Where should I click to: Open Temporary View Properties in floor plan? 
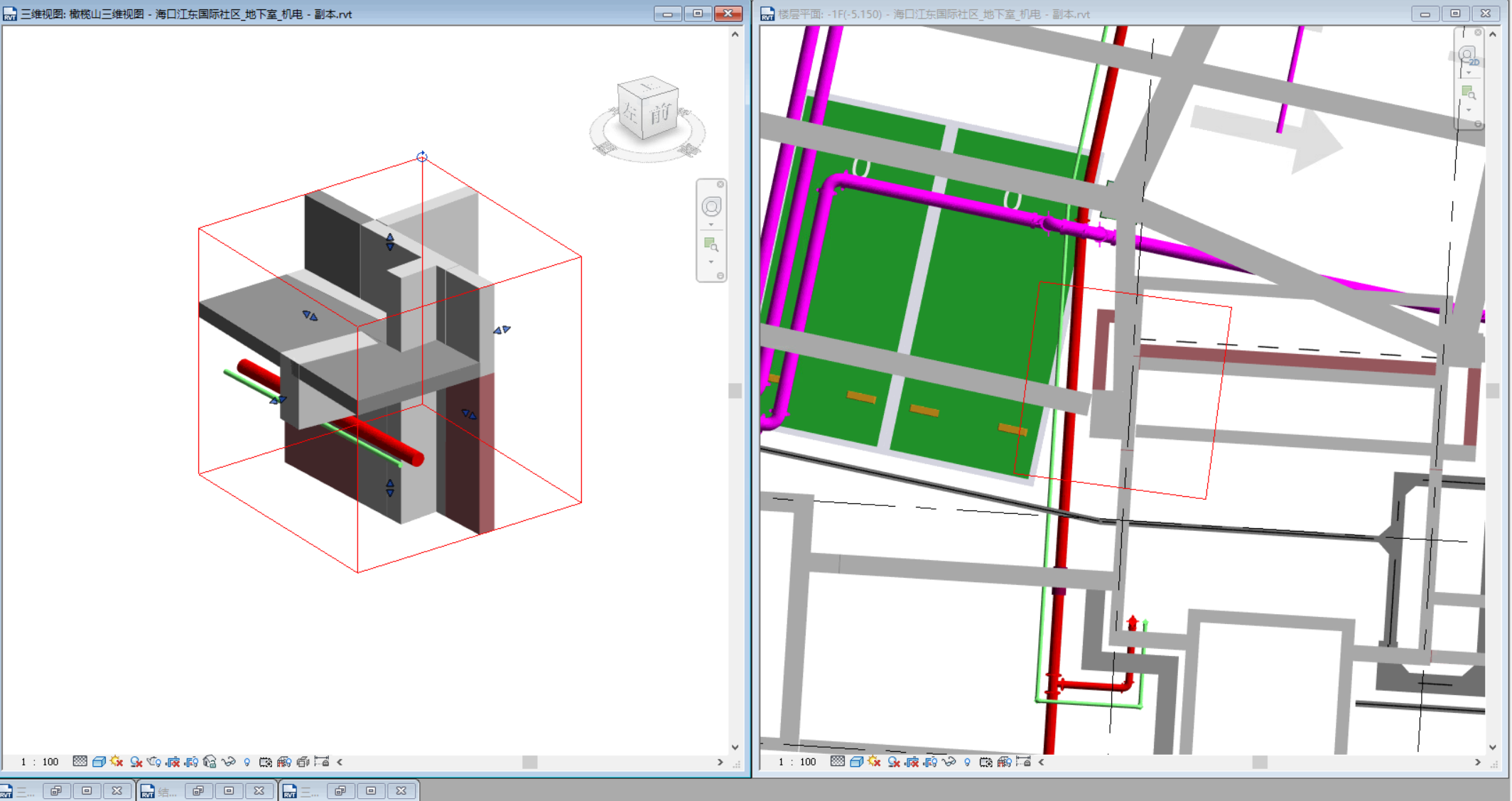coord(985,762)
